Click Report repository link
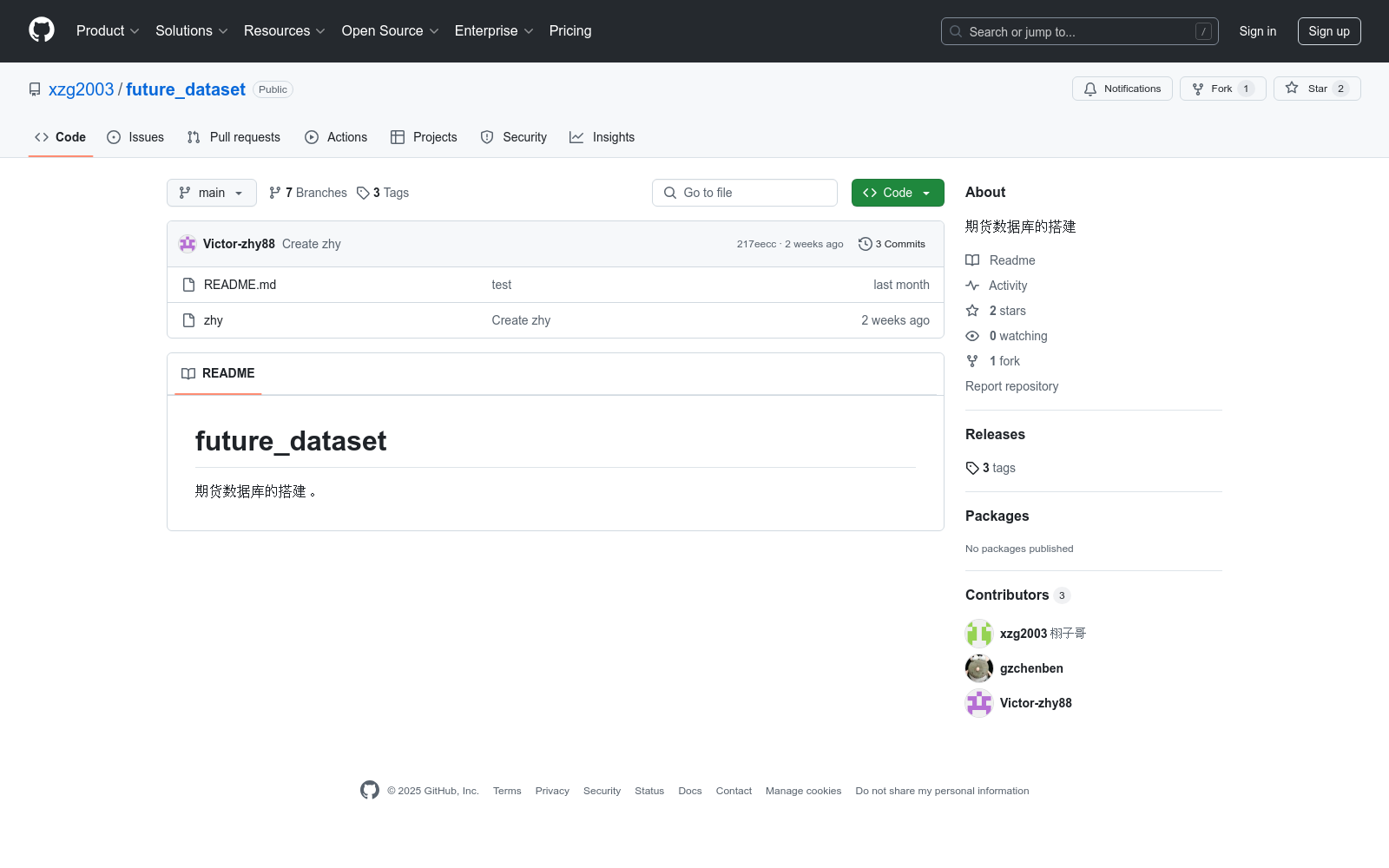The height and width of the screenshot is (868, 1389). click(1012, 386)
